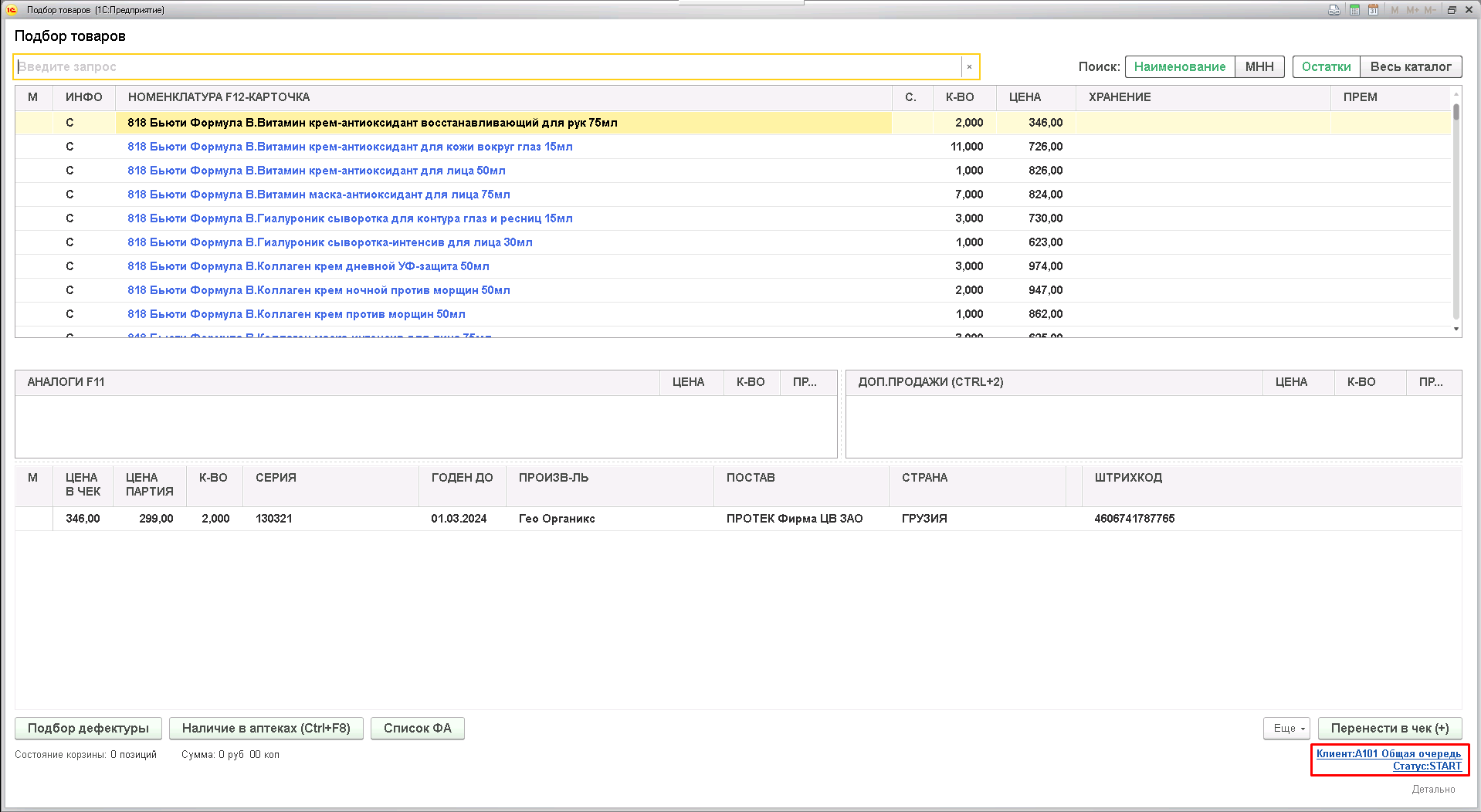Click scroll-down arrow of product list
The height and width of the screenshot is (812, 1481).
1456,330
